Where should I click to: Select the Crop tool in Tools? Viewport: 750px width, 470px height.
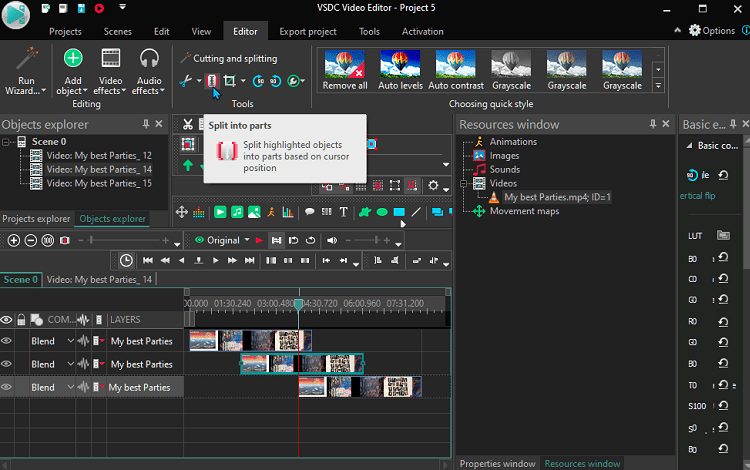click(x=230, y=81)
